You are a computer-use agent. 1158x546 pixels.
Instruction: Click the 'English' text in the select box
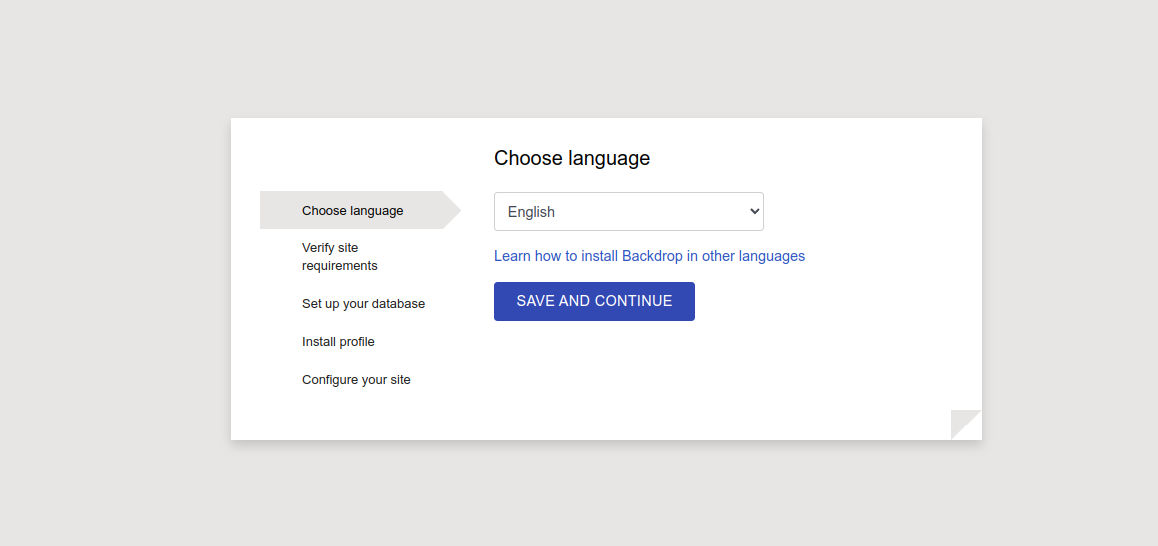531,212
